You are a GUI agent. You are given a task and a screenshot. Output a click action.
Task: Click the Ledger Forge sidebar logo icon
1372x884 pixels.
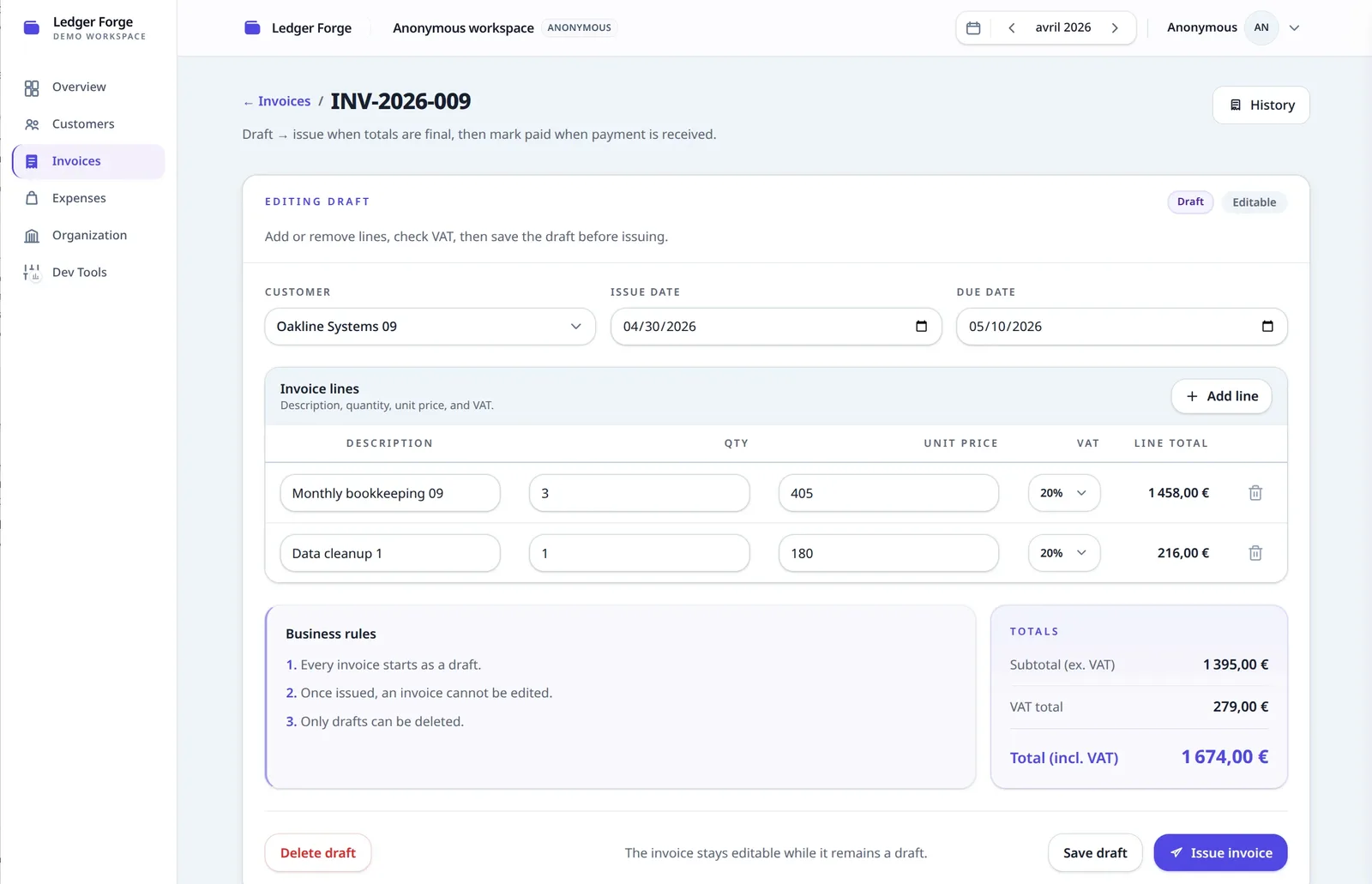32,28
